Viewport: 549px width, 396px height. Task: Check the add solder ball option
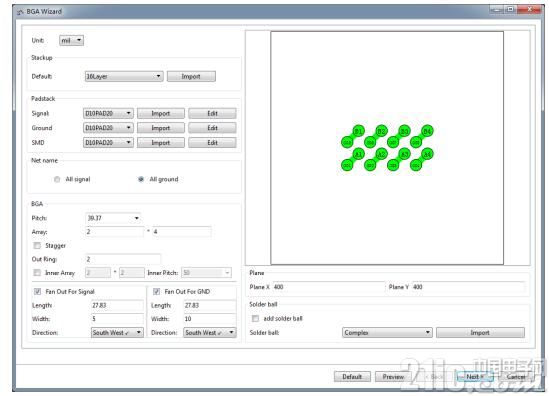tap(256, 318)
